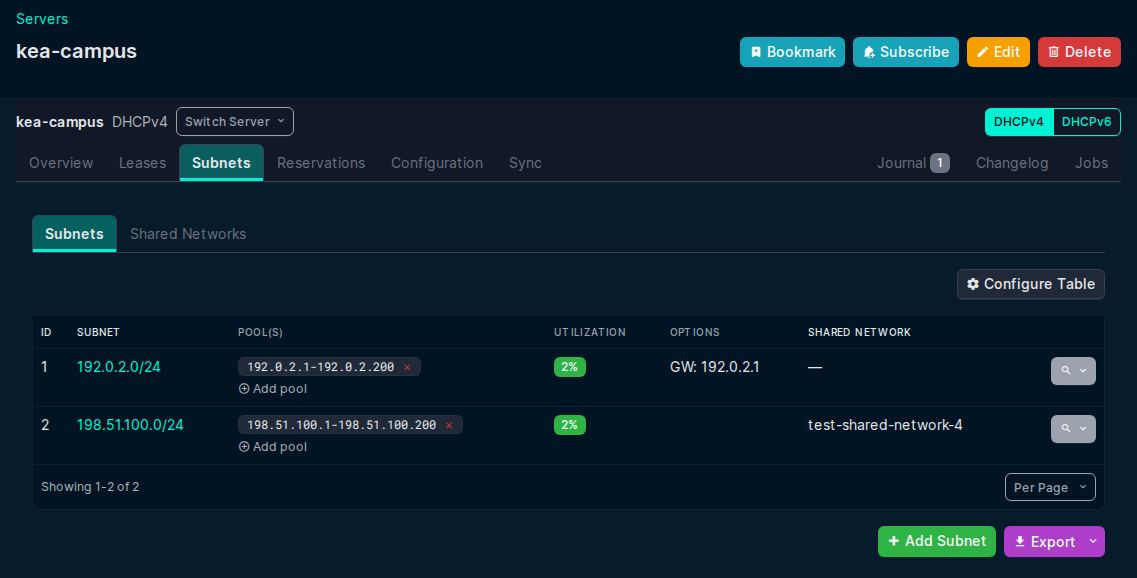Go to Servers breadcrumb
Image resolution: width=1137 pixels, height=578 pixels.
[x=42, y=19]
